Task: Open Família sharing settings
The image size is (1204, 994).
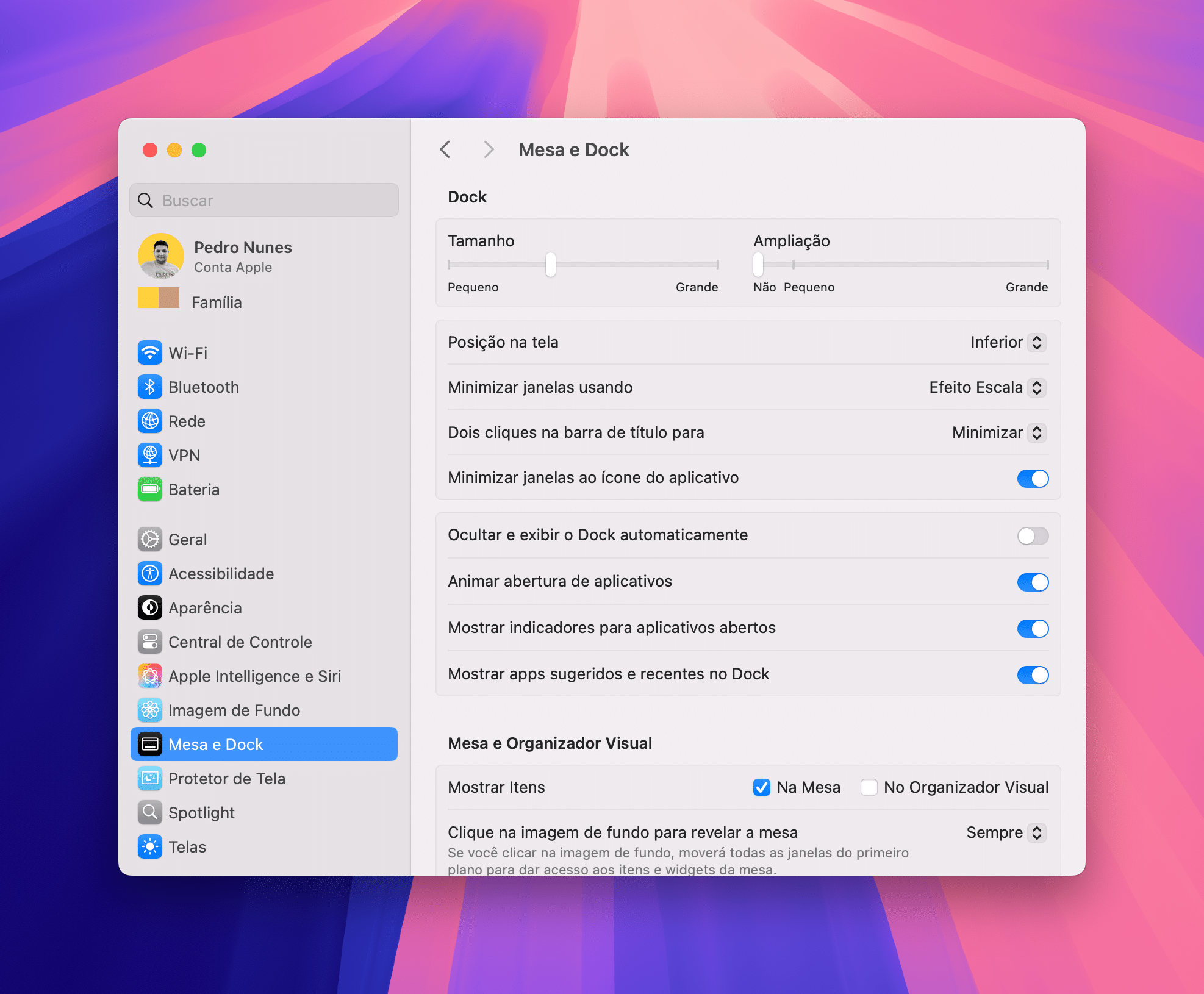Action: pyautogui.click(x=264, y=302)
